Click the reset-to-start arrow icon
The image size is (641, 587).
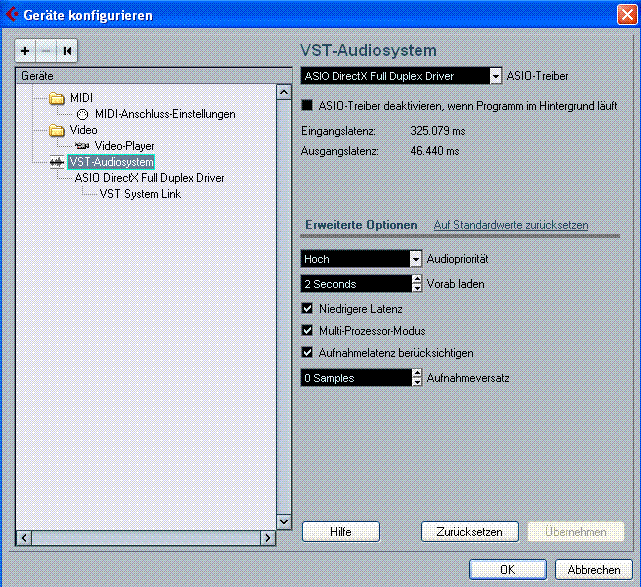67,51
